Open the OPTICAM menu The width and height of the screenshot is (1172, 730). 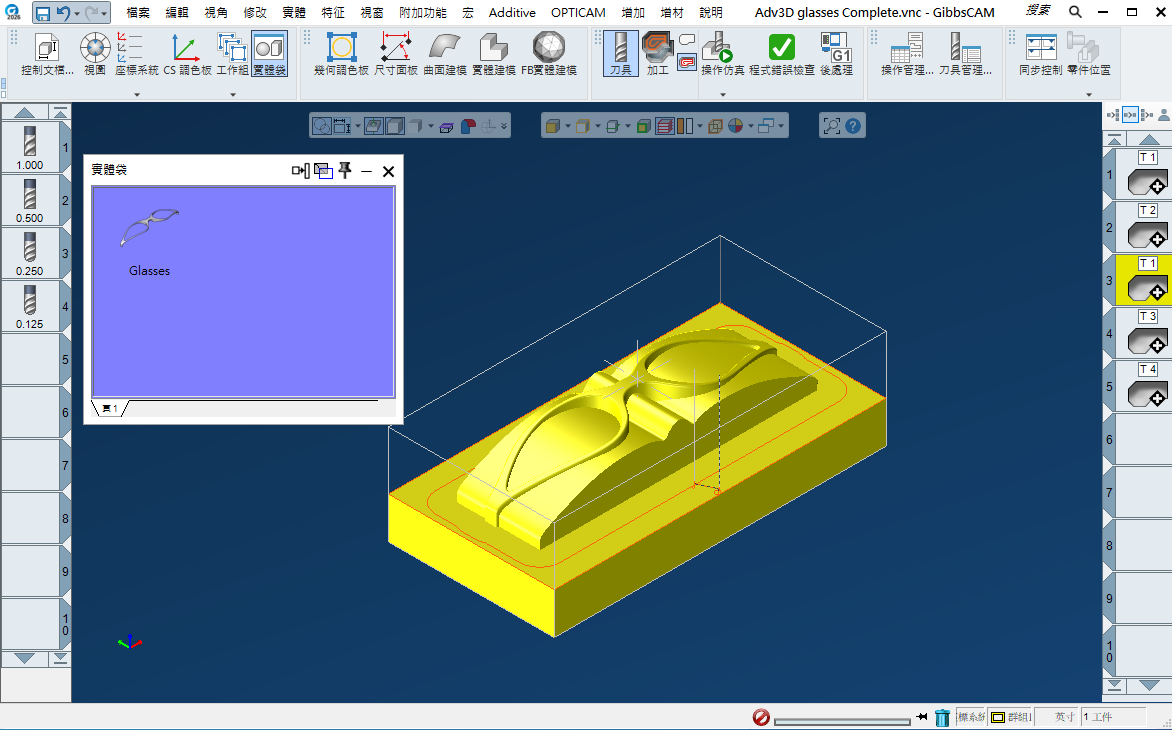click(578, 13)
